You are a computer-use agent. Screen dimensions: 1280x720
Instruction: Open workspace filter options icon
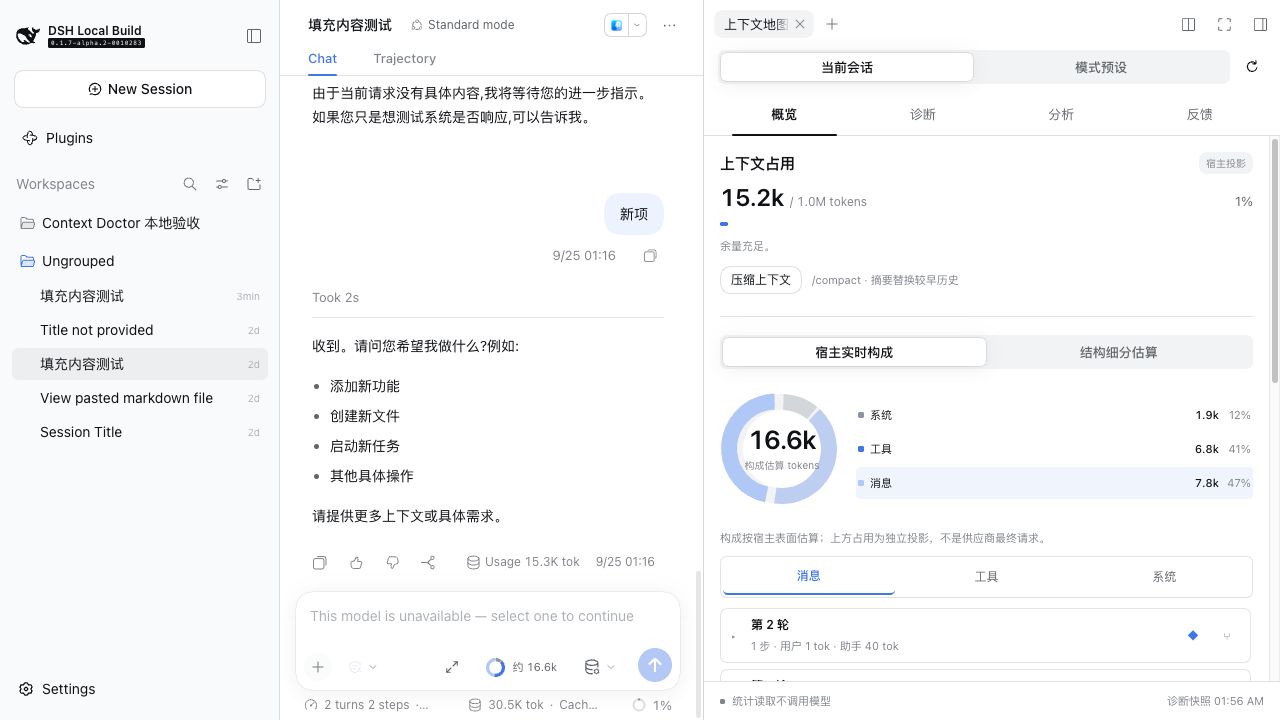point(222,184)
